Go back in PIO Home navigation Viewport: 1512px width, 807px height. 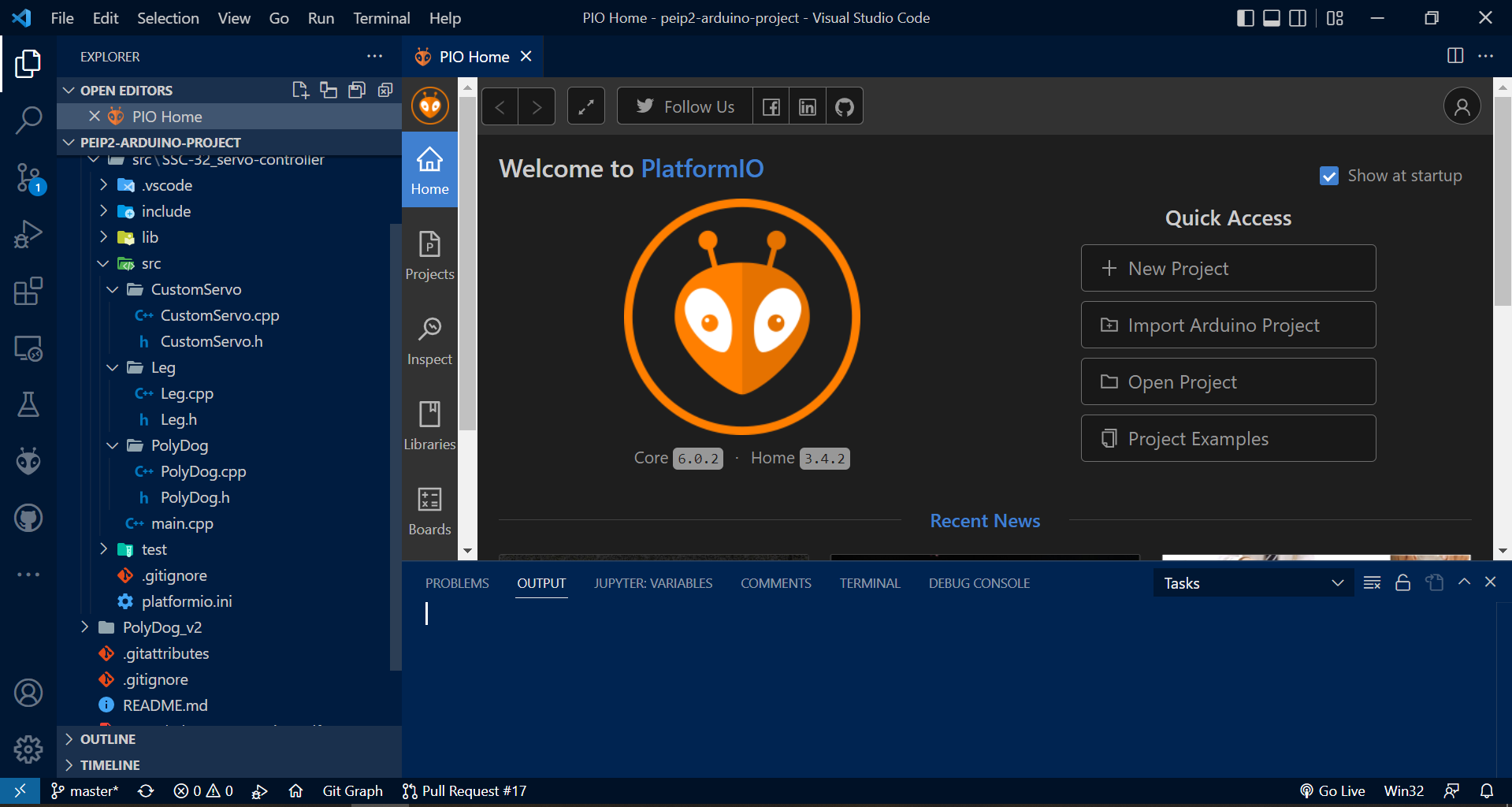click(x=500, y=106)
